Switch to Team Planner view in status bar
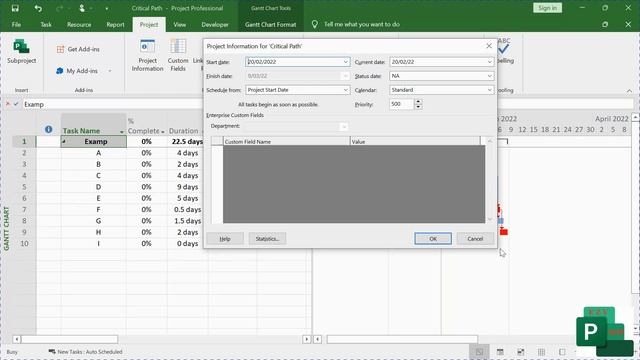 (521, 352)
